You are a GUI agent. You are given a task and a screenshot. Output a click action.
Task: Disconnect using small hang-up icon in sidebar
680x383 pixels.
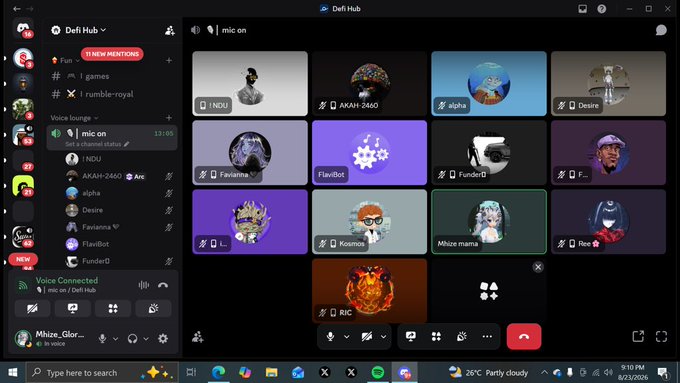[x=163, y=285]
